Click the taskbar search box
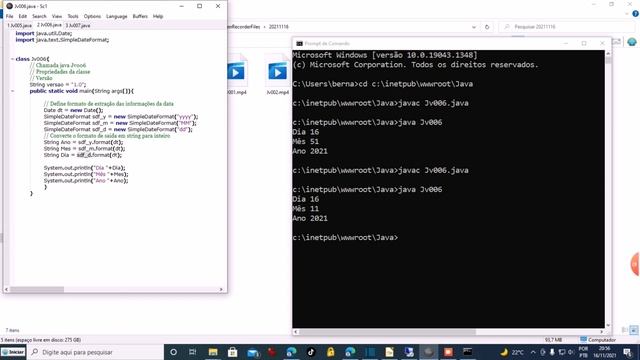The image size is (640, 360). point(96,352)
